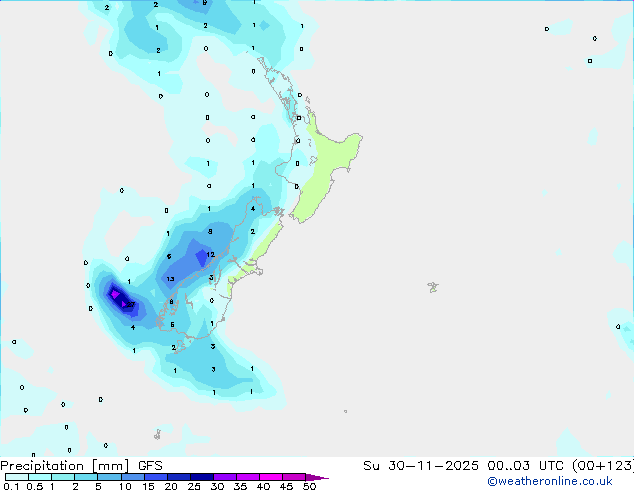This screenshot has width=634, height=490.
Task: Click the '27' precipitation value on the map
Action: (131, 304)
